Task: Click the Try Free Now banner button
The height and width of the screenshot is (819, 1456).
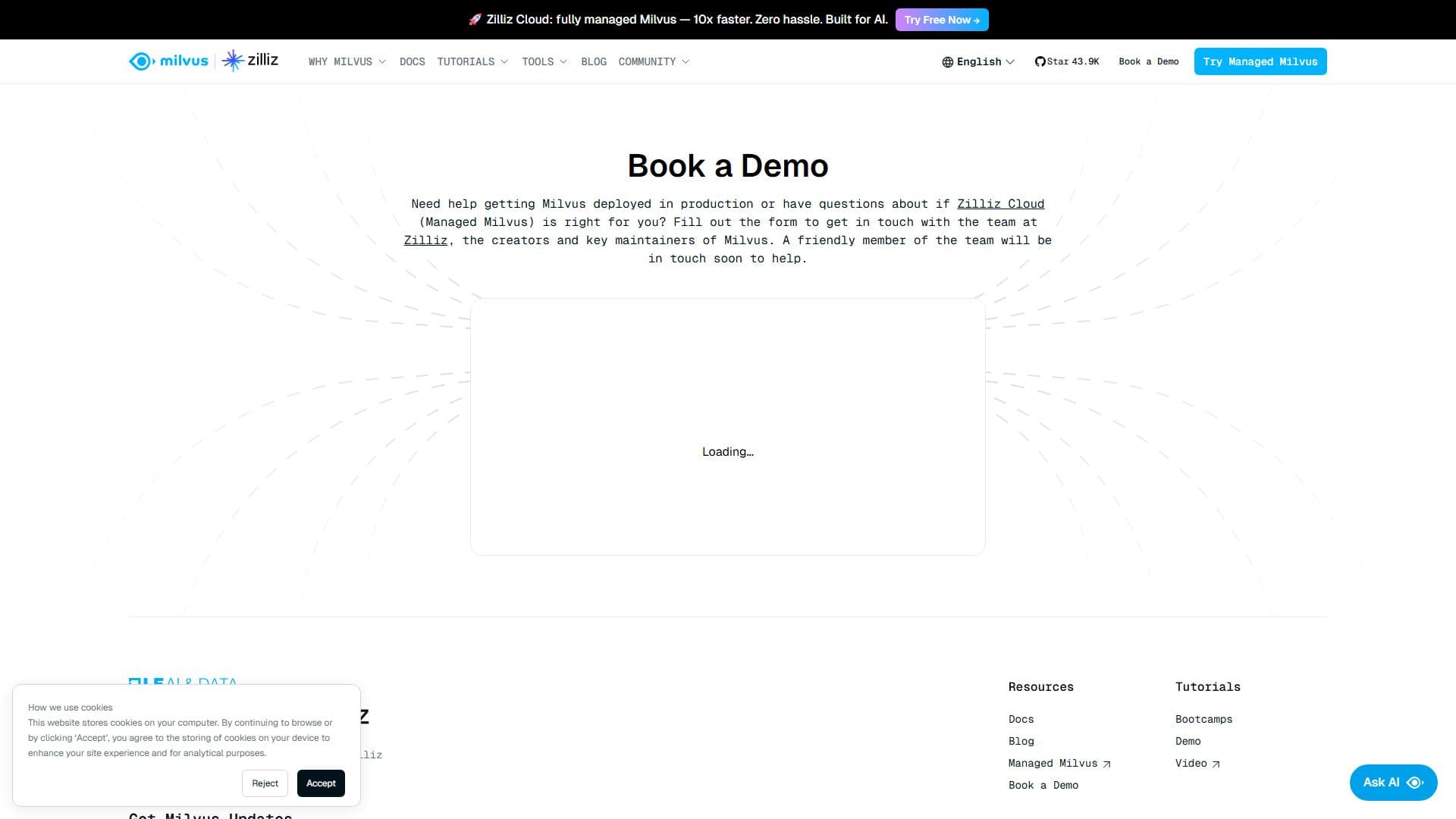Action: click(942, 20)
